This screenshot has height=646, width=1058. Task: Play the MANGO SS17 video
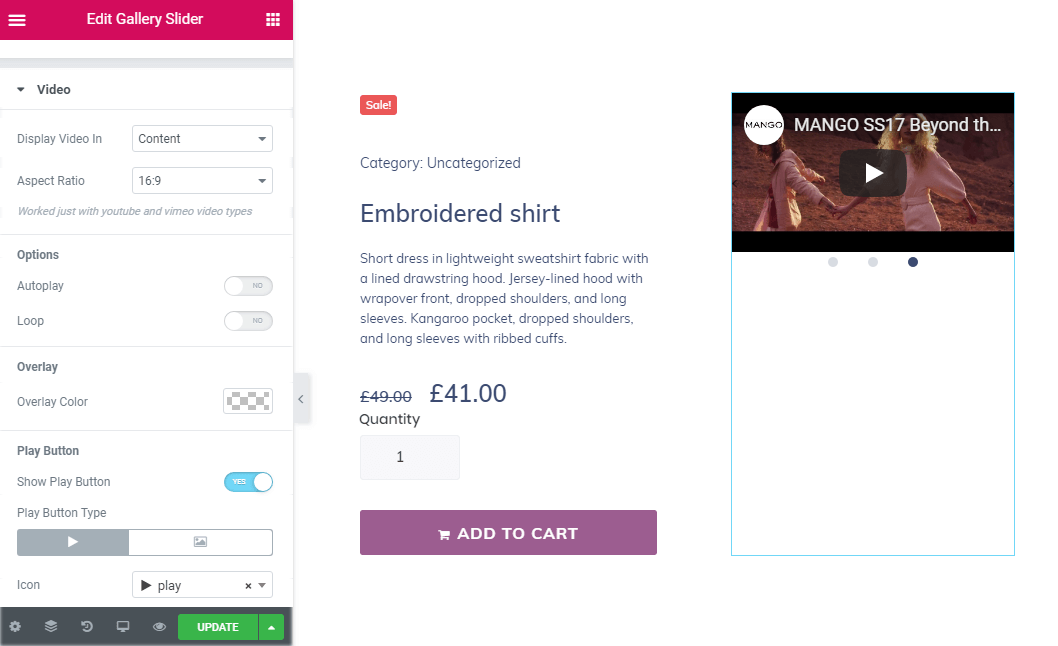click(872, 173)
